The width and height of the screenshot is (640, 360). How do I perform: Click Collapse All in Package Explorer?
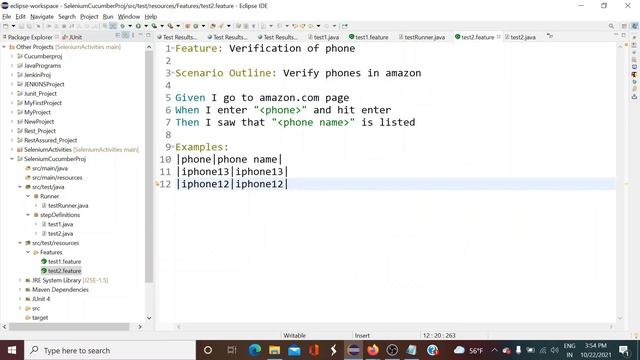pyautogui.click(x=118, y=36)
